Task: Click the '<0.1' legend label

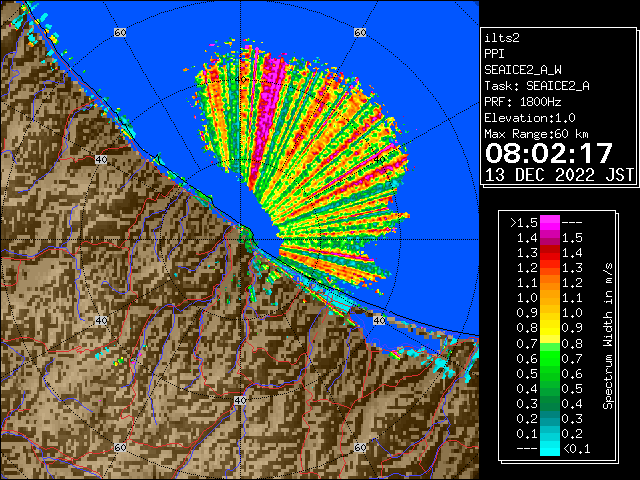Action: tap(577, 449)
